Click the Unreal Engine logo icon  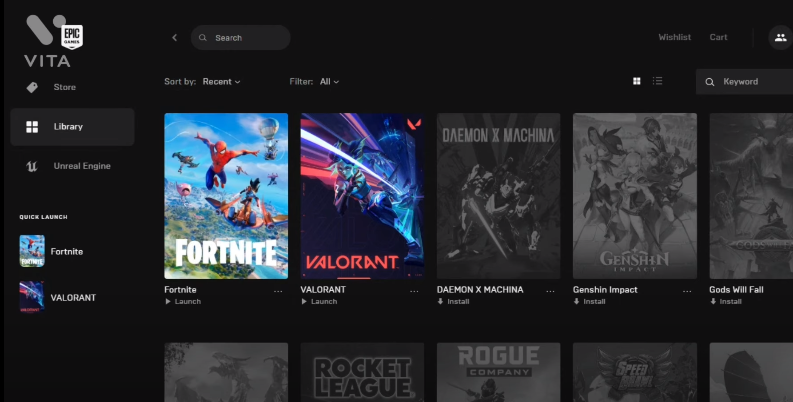(x=32, y=166)
